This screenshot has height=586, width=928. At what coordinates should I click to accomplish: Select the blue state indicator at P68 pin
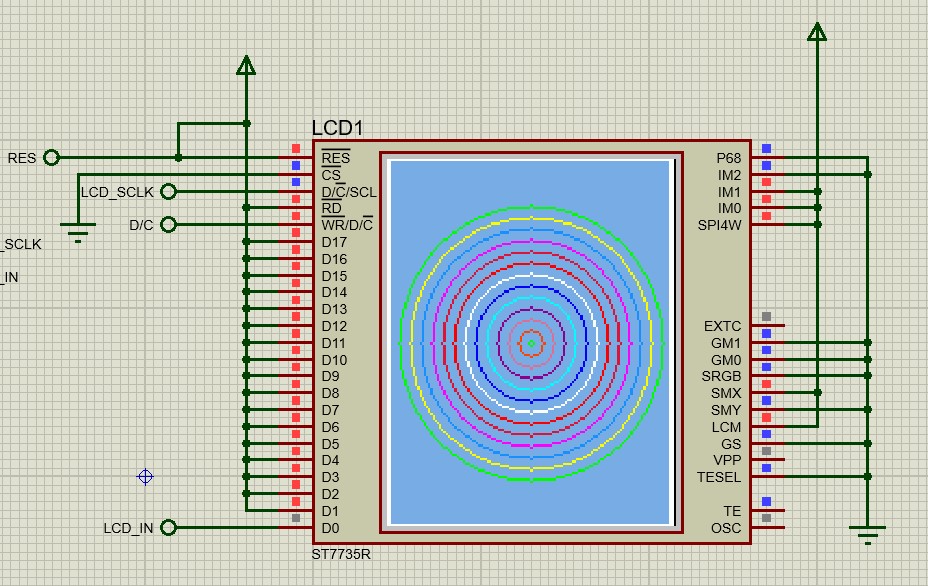click(766, 149)
